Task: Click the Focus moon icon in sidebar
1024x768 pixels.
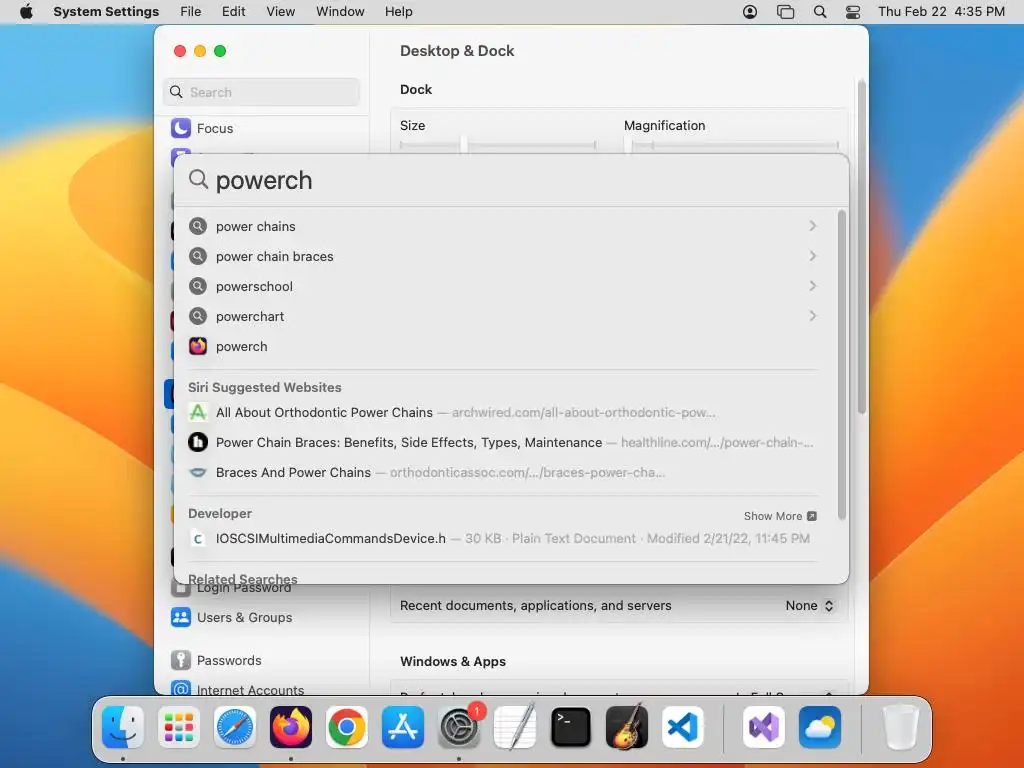Action: [181, 128]
